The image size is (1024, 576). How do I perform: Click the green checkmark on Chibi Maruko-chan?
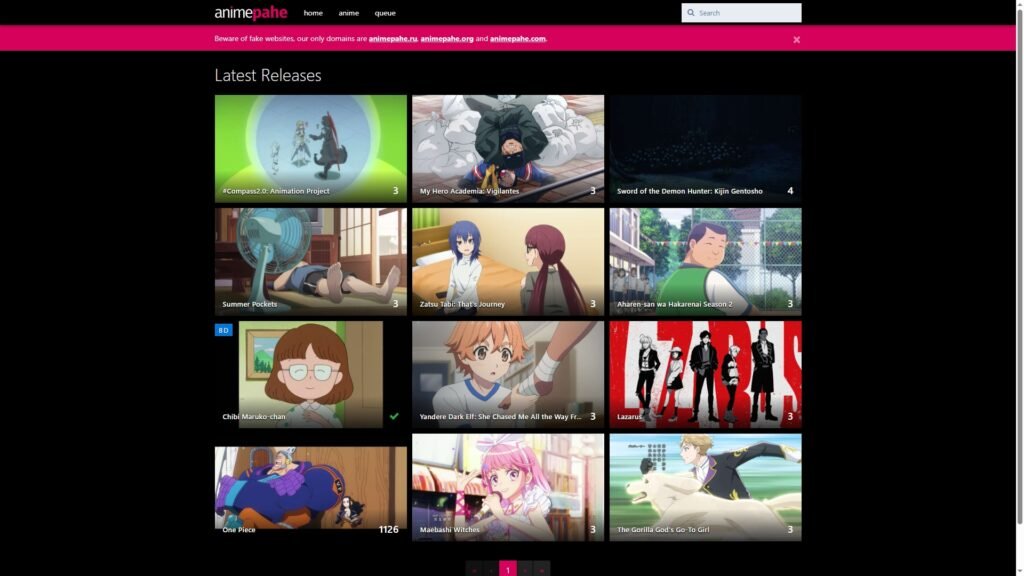click(x=394, y=416)
